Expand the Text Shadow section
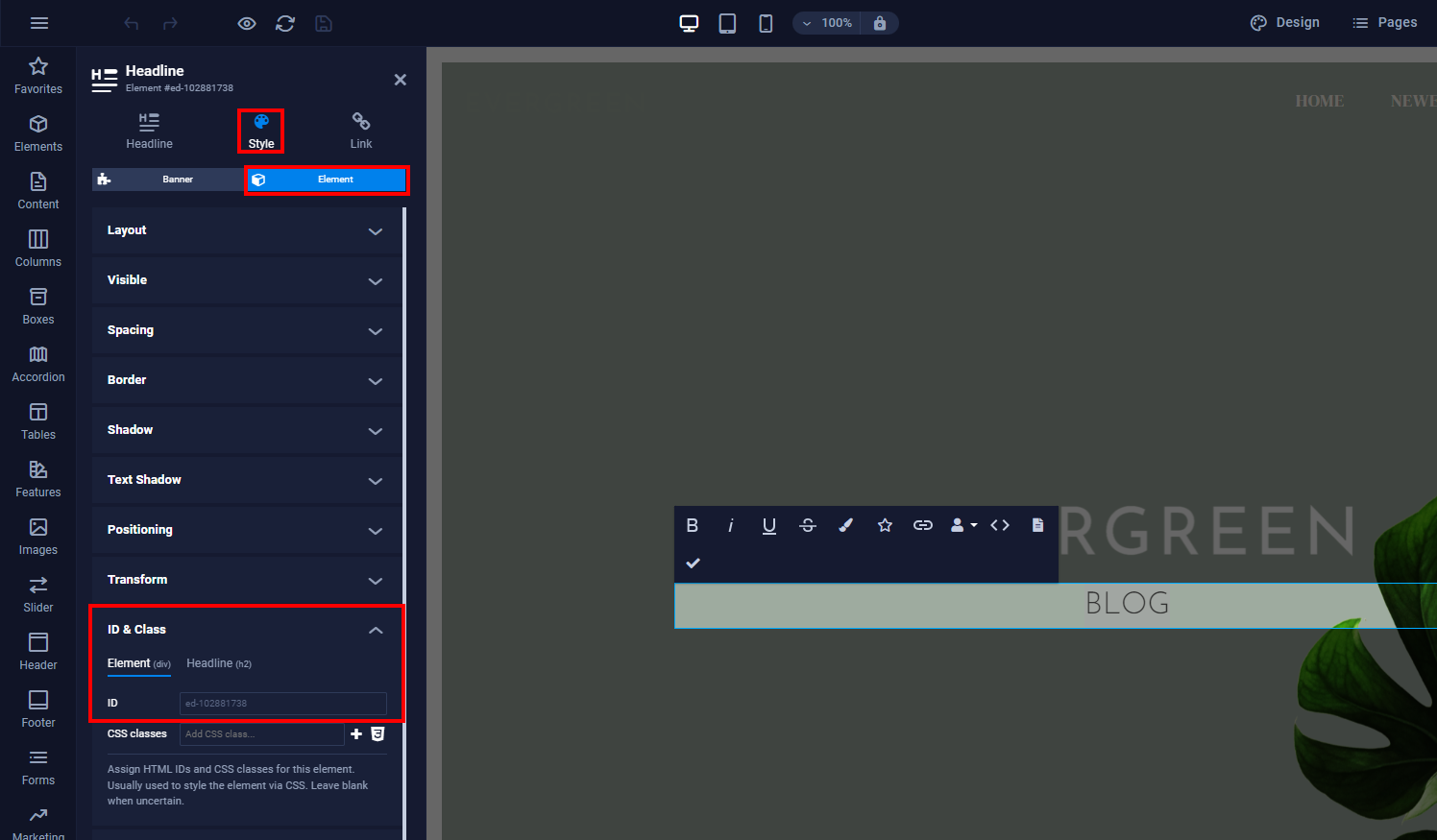The height and width of the screenshot is (840, 1437). (x=247, y=480)
